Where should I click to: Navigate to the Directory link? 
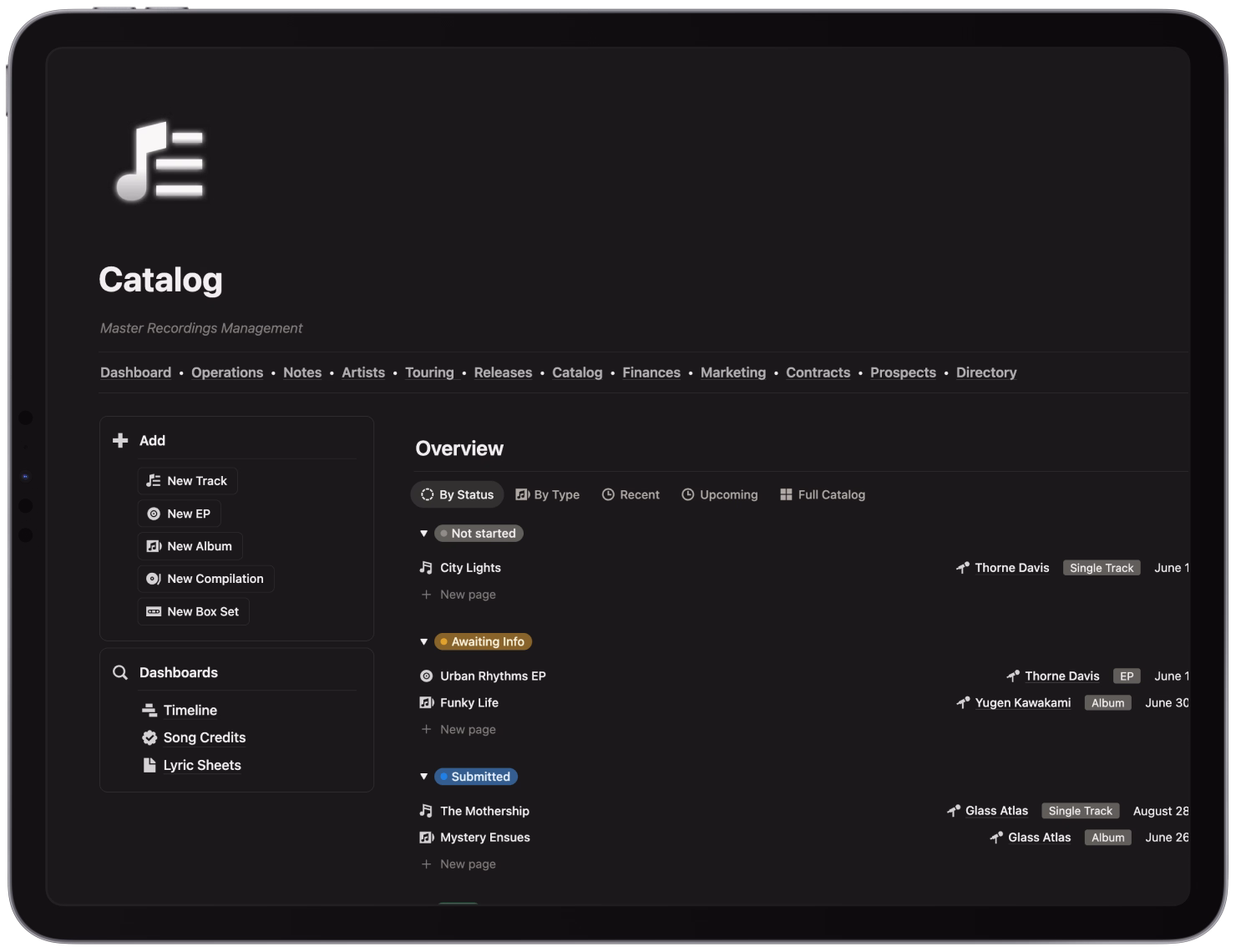986,372
